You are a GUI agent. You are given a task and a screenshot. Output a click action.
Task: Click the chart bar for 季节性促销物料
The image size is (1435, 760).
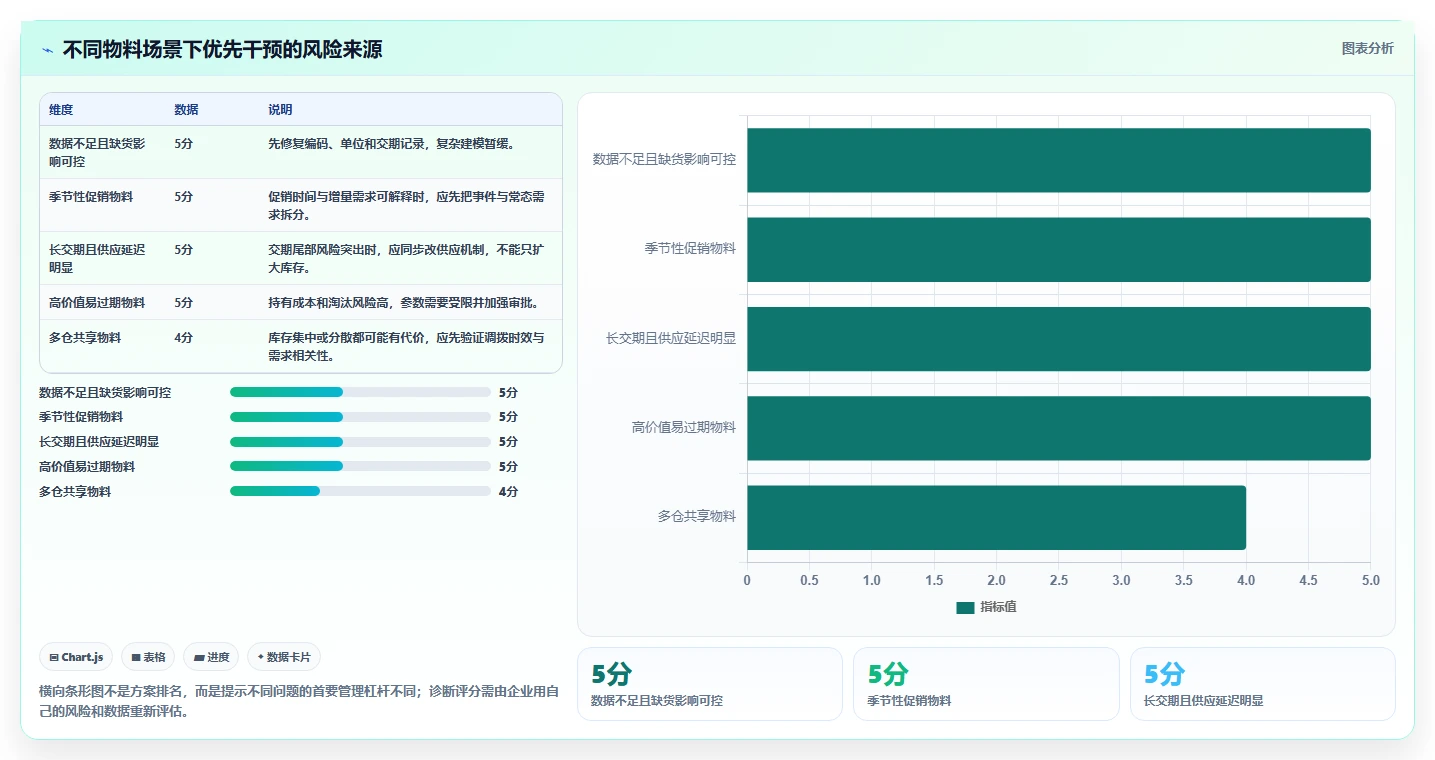1058,249
